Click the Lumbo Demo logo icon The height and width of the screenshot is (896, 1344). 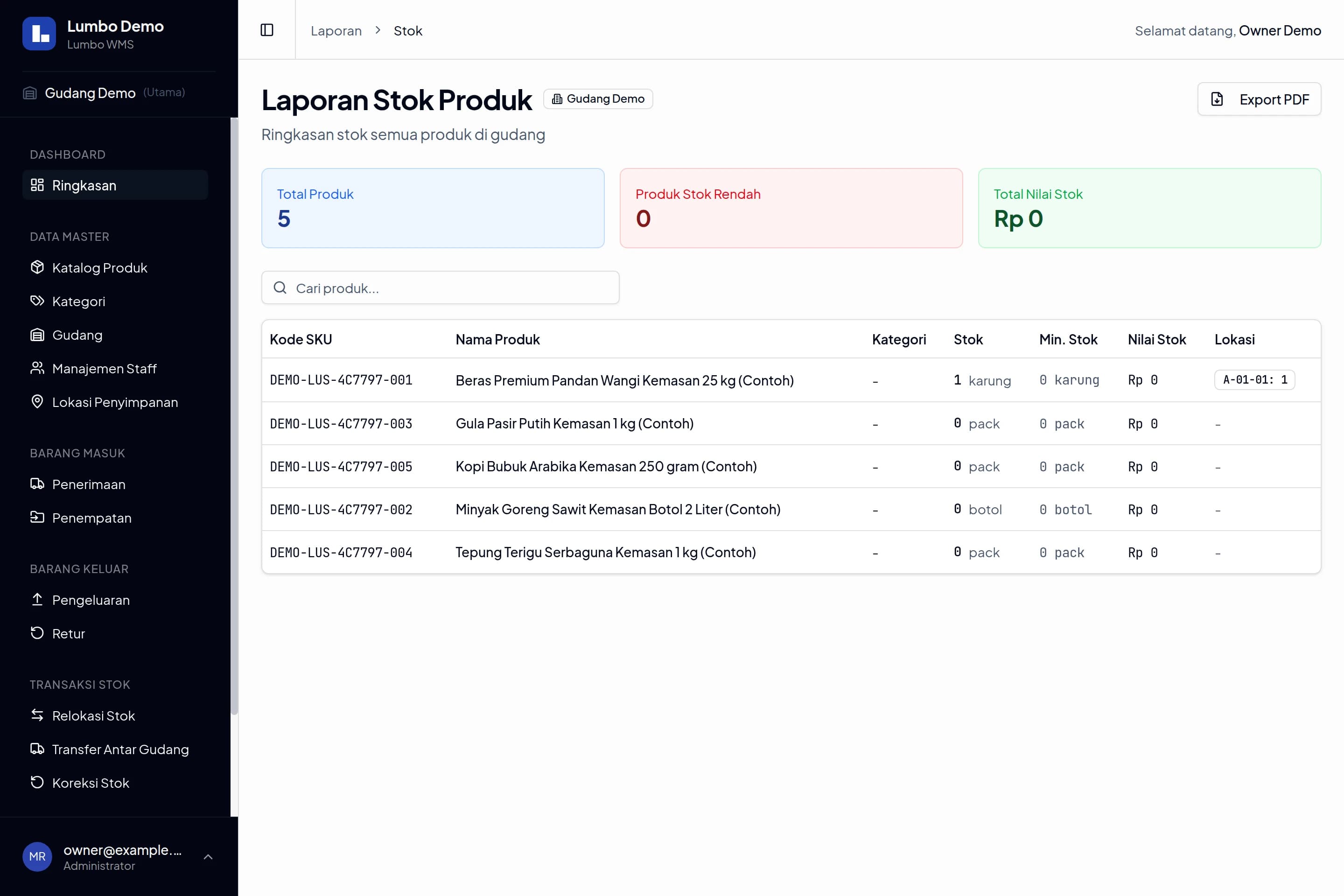[39, 34]
